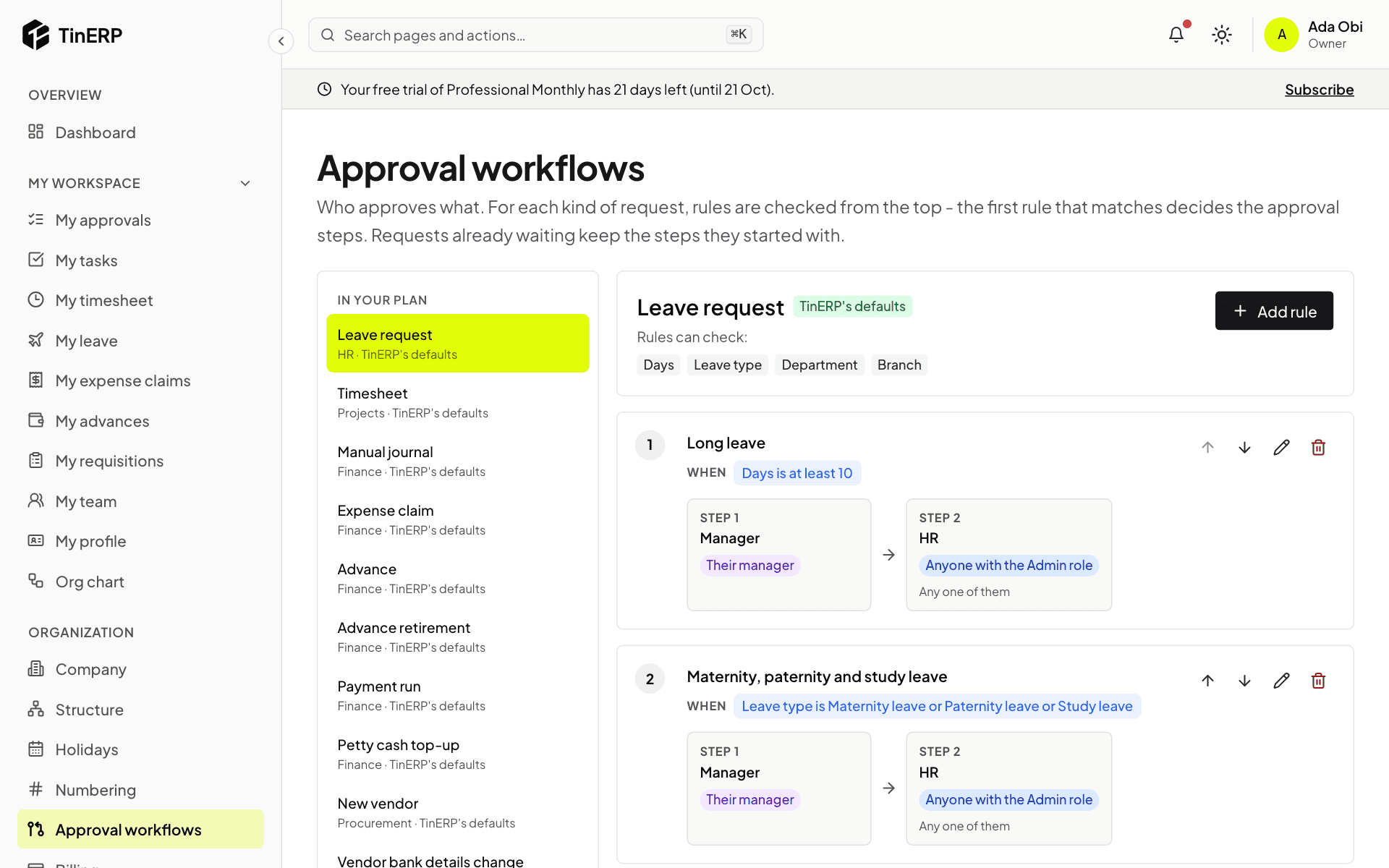
Task: Edit the Maternity, paternity and study leave rule
Action: tap(1281, 681)
